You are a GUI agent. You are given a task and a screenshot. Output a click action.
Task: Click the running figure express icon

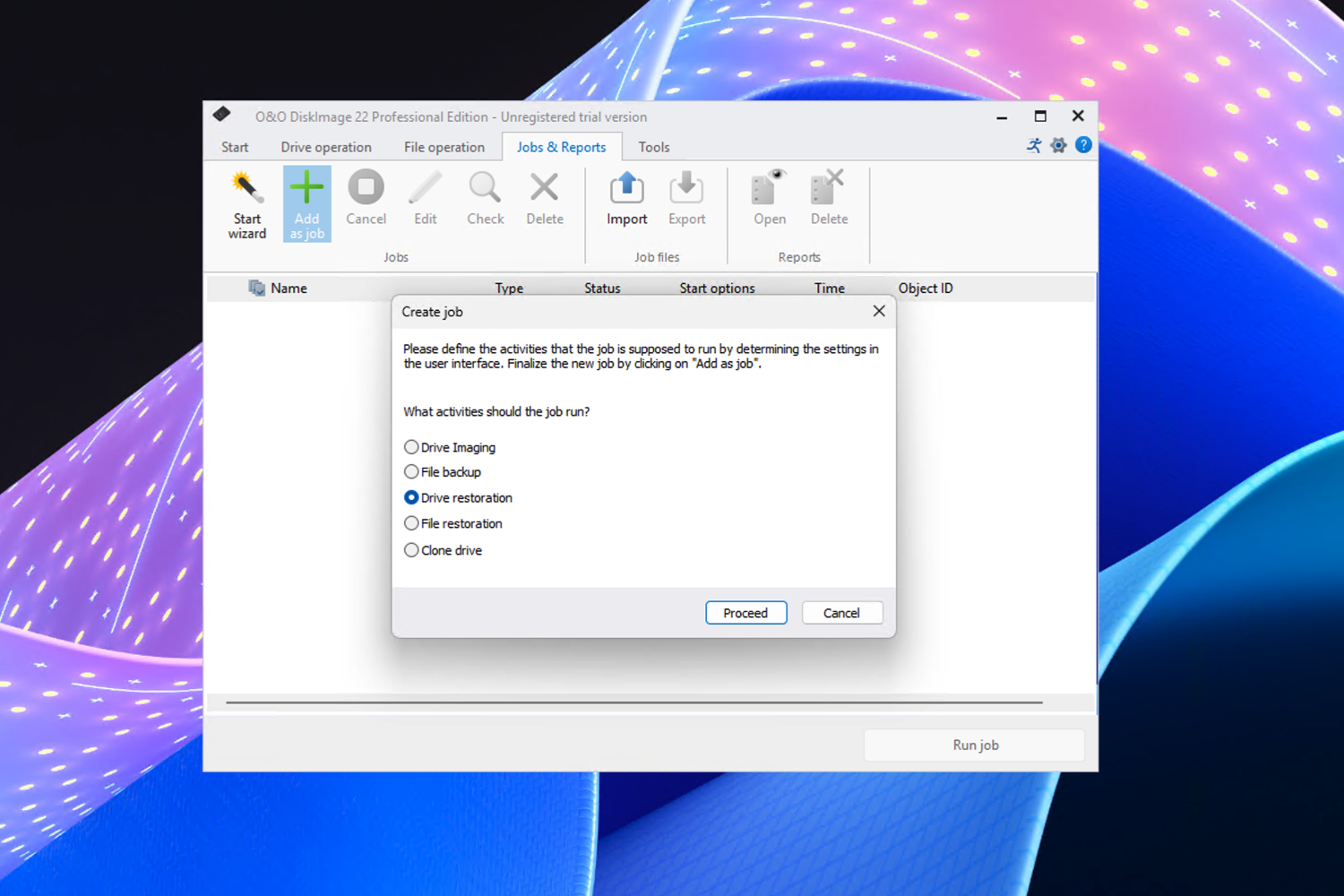1034,145
